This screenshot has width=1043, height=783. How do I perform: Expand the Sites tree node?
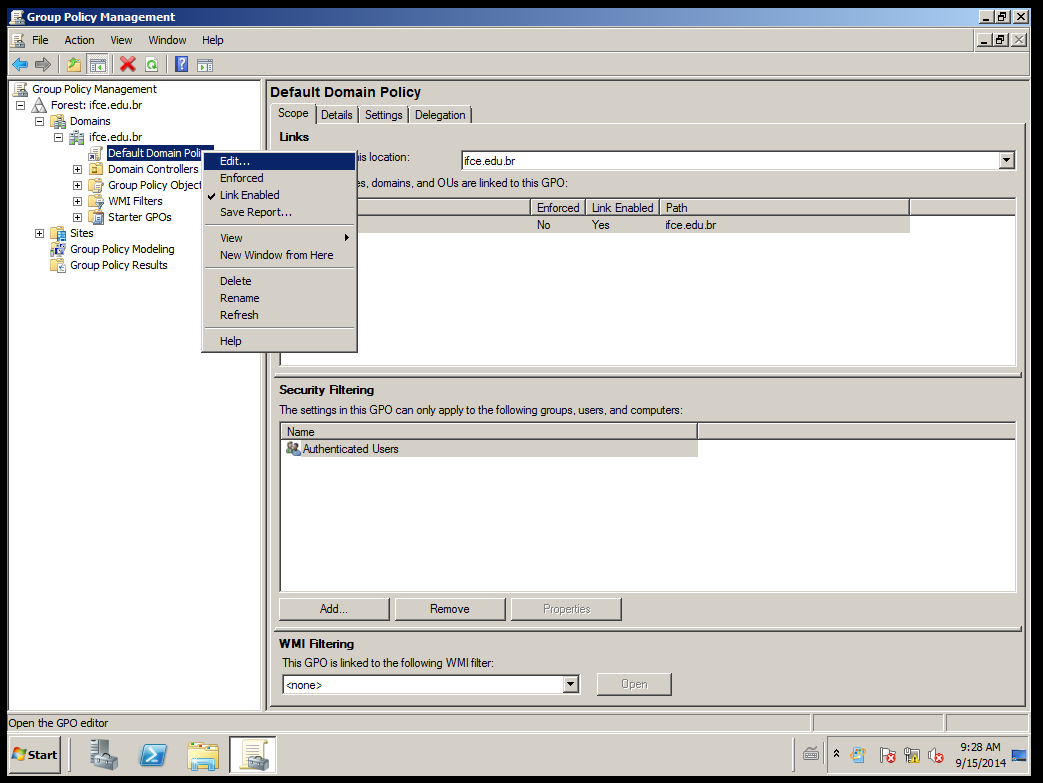(x=39, y=233)
